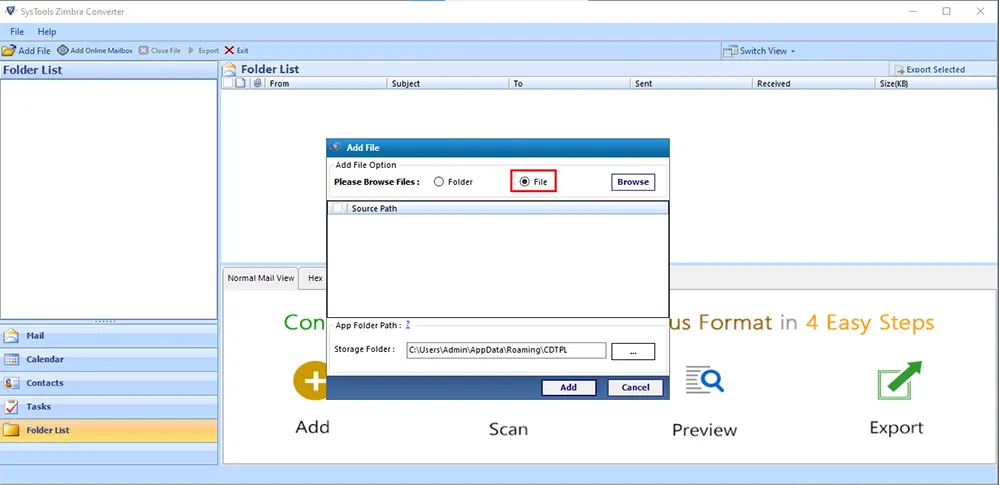Open the Calendar section in sidebar

pyautogui.click(x=109, y=359)
